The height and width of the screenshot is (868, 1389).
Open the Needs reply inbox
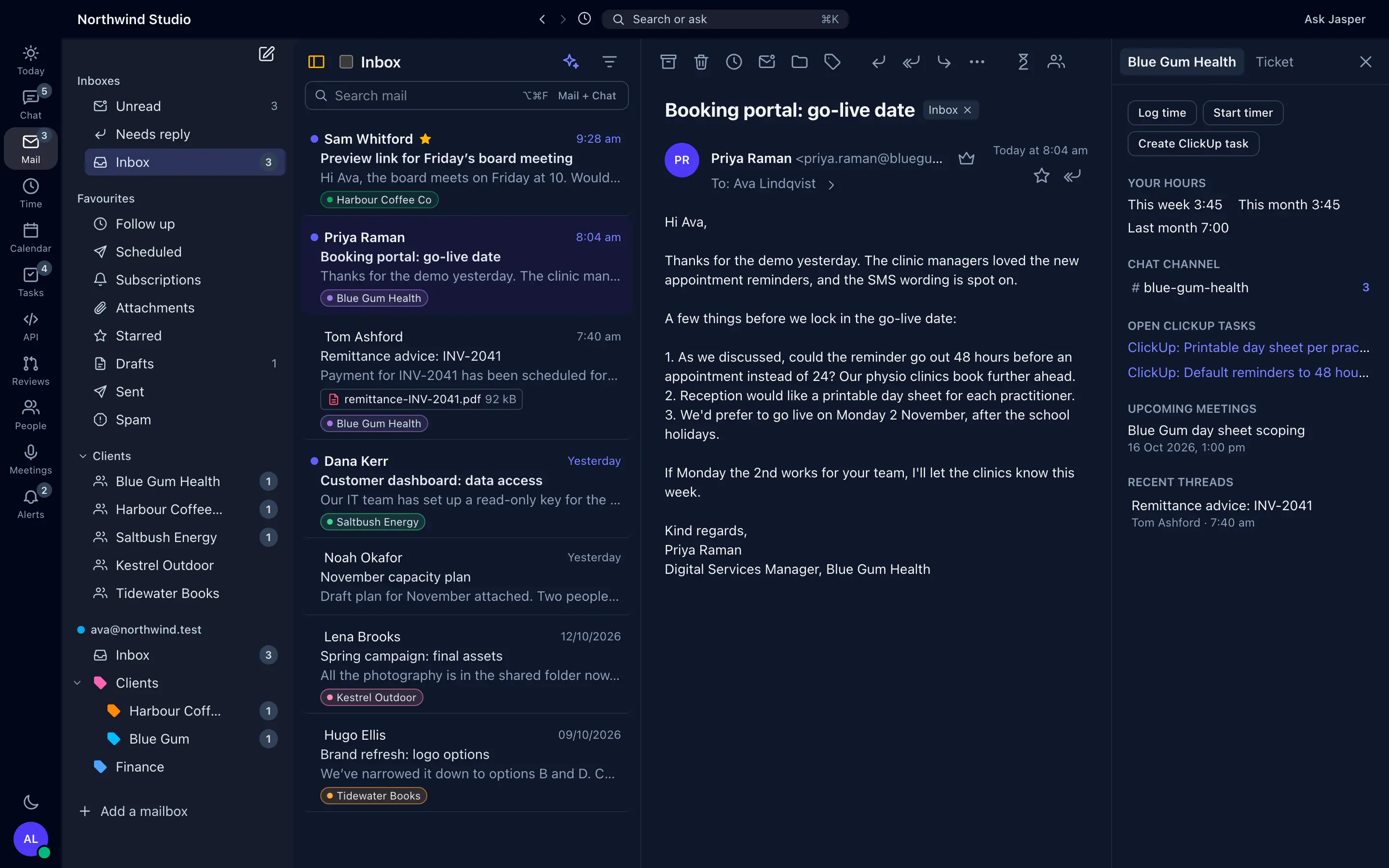click(x=184, y=135)
